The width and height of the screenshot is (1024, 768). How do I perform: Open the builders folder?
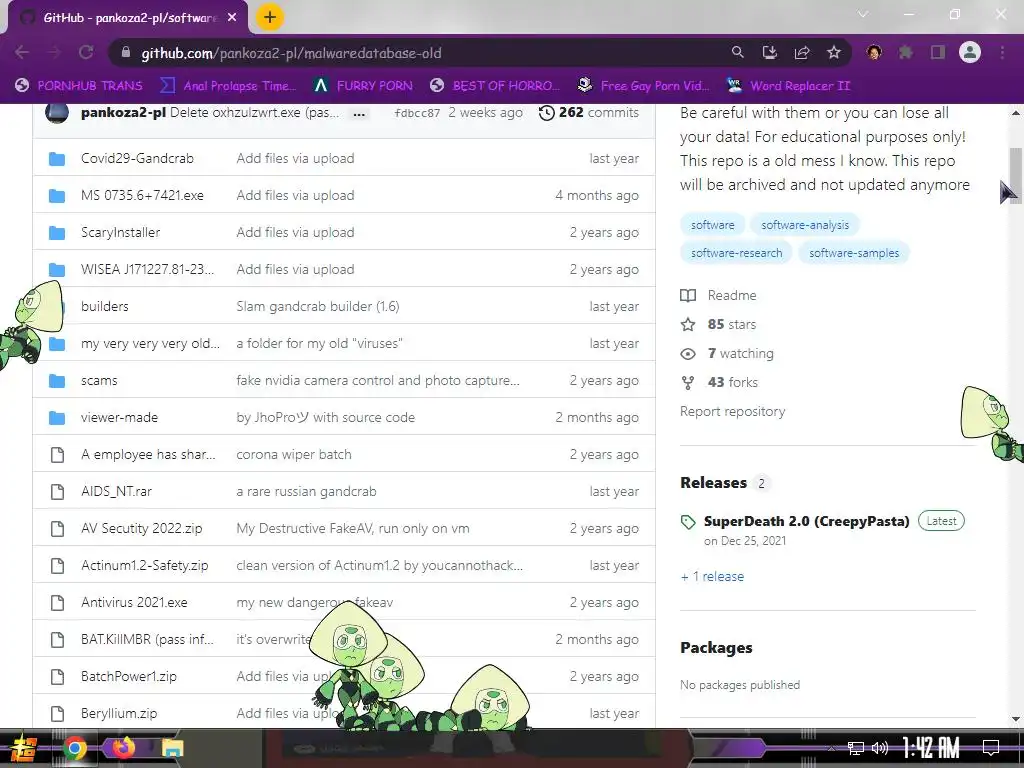click(x=104, y=306)
